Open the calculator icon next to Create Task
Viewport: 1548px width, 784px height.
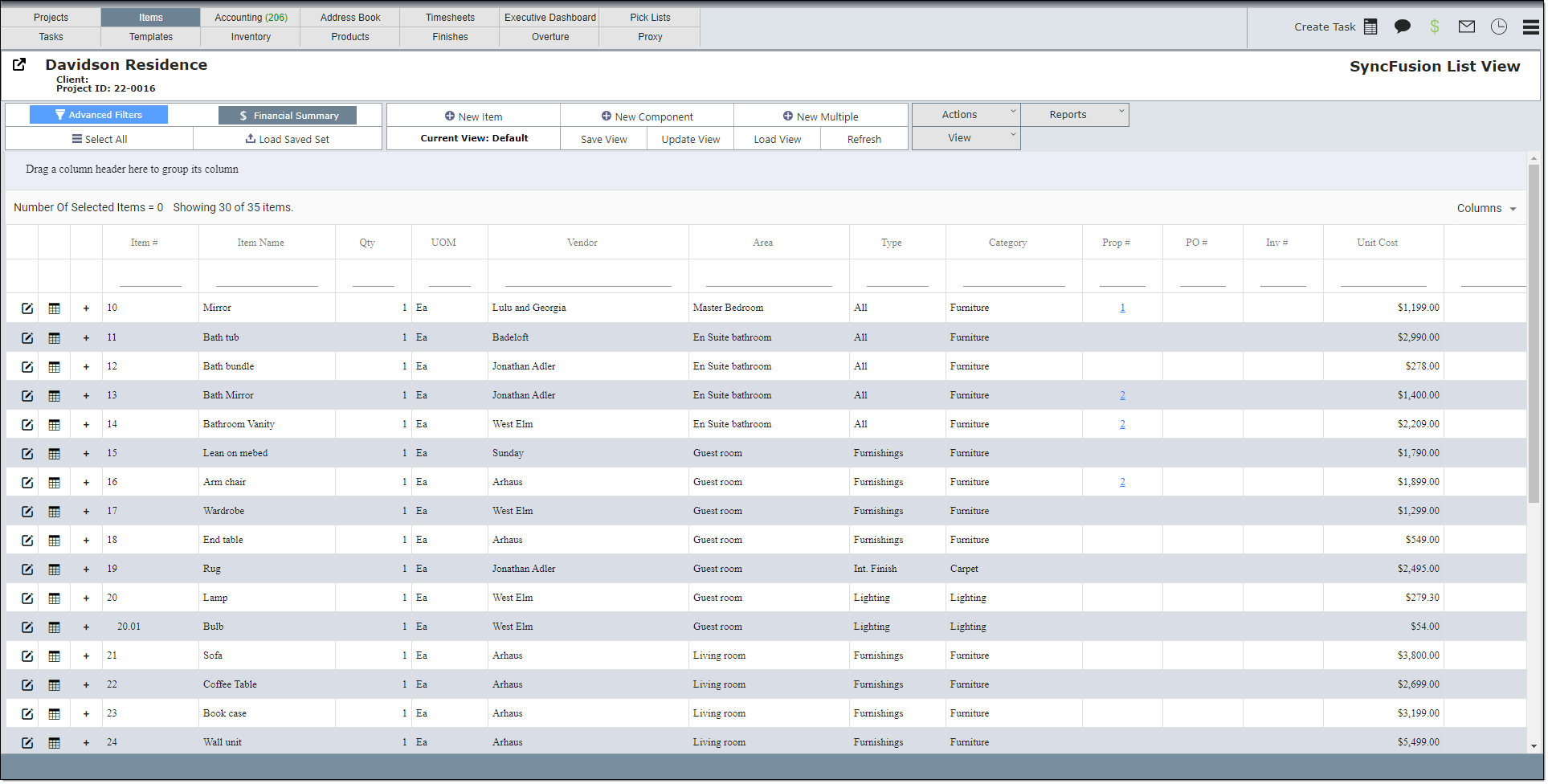pos(1370,27)
